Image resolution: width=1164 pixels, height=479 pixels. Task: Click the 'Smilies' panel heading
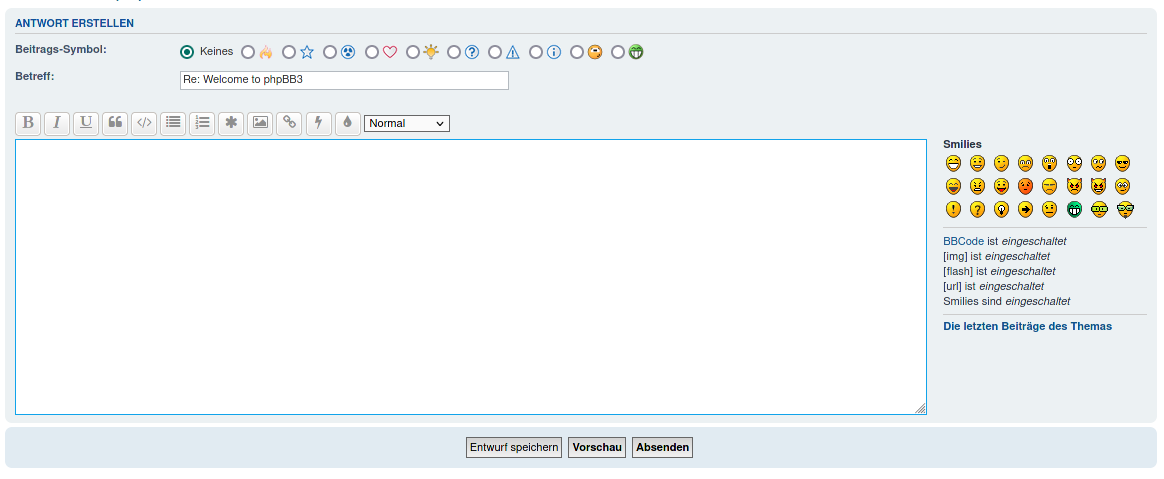tap(962, 144)
